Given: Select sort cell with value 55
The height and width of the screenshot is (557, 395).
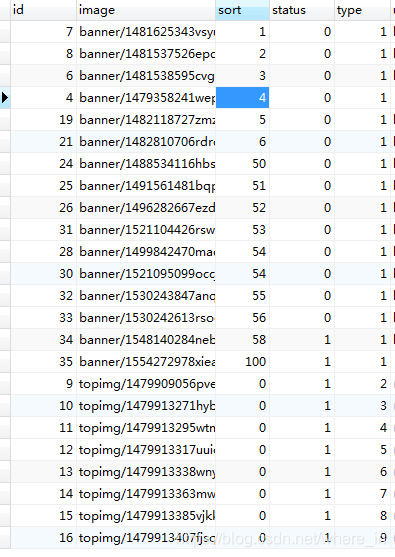Looking at the screenshot, I should point(242,296).
